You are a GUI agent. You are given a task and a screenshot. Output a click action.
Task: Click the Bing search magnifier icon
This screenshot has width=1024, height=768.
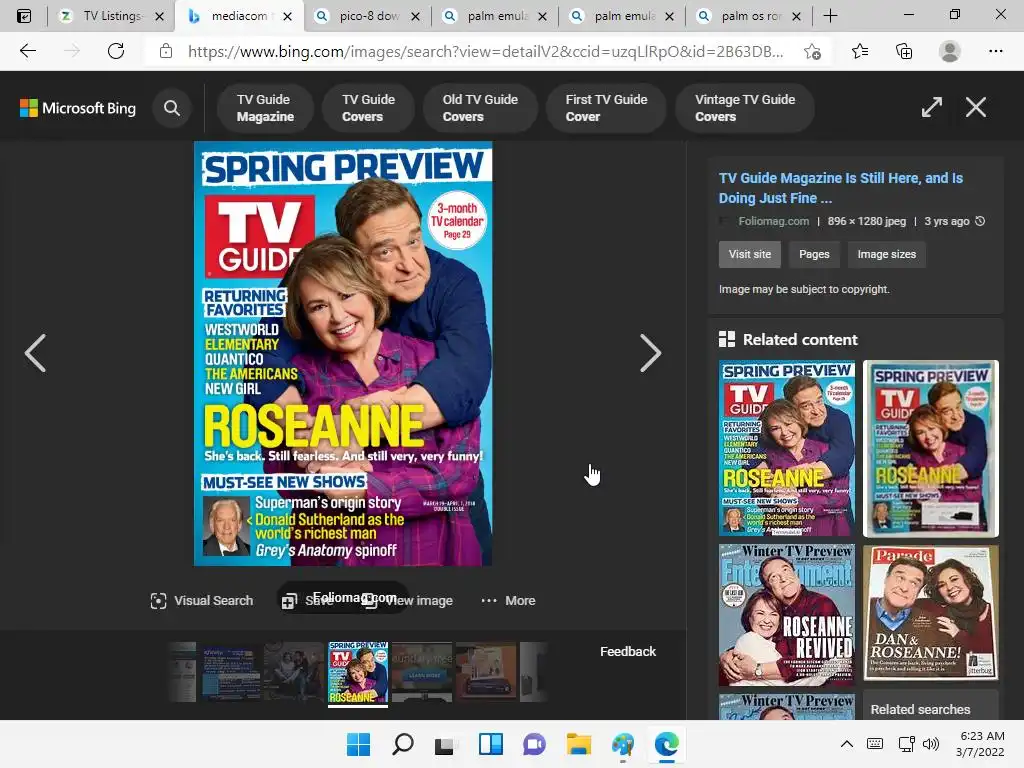tap(172, 108)
